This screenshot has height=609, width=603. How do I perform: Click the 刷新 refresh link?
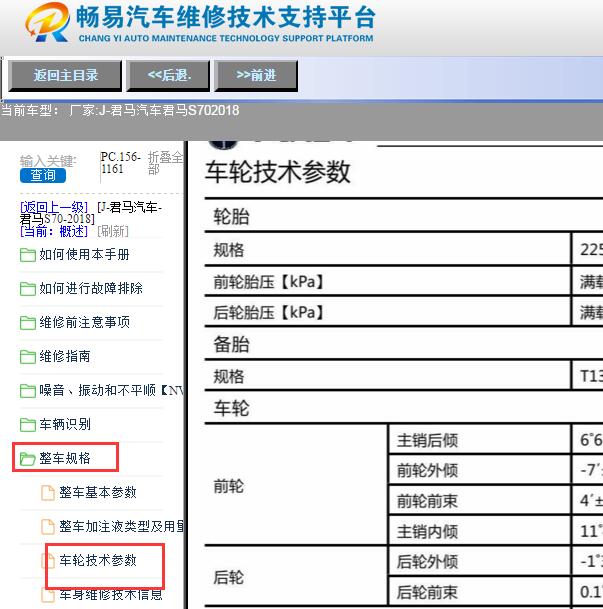tap(113, 231)
